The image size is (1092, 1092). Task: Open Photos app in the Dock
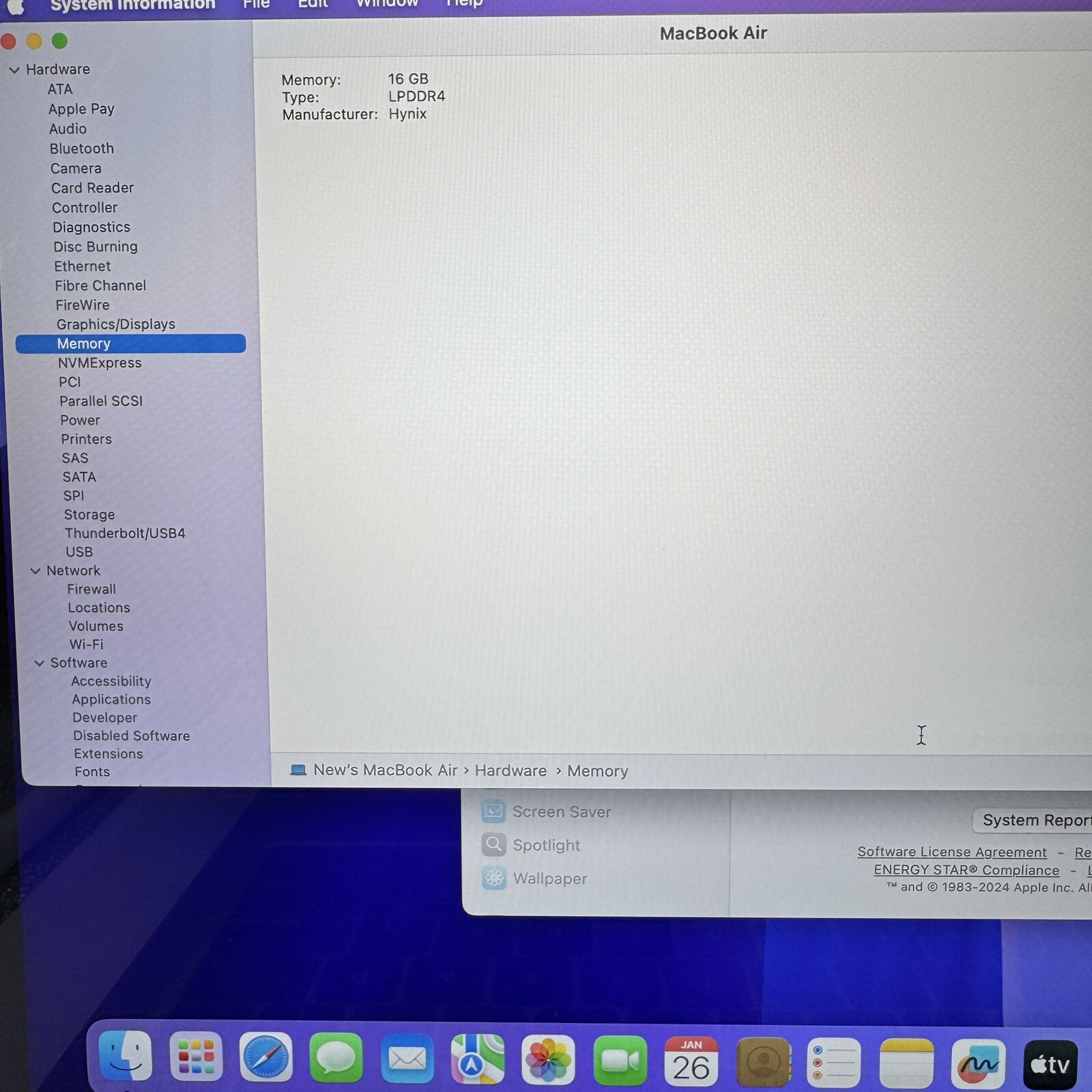pos(548,1060)
